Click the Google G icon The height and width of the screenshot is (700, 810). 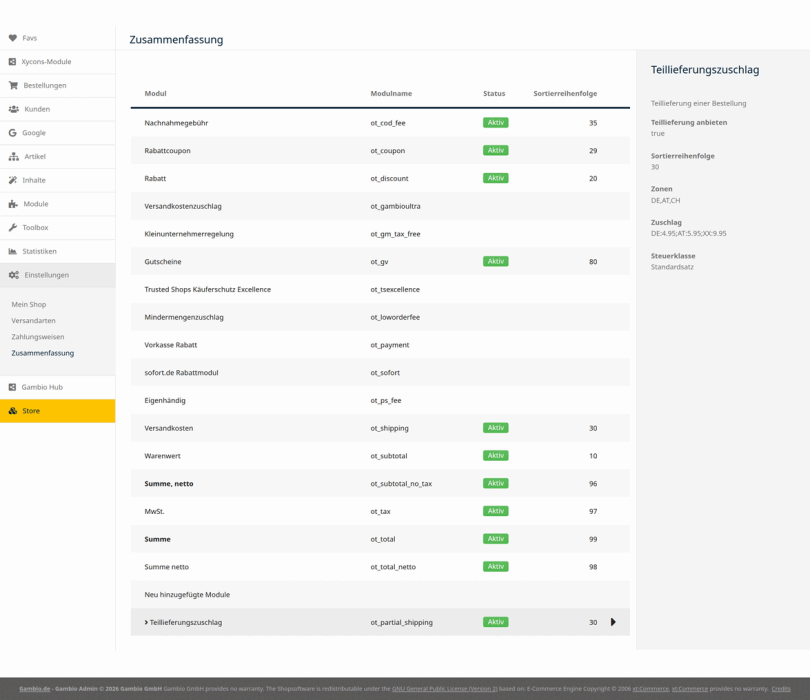[12, 133]
